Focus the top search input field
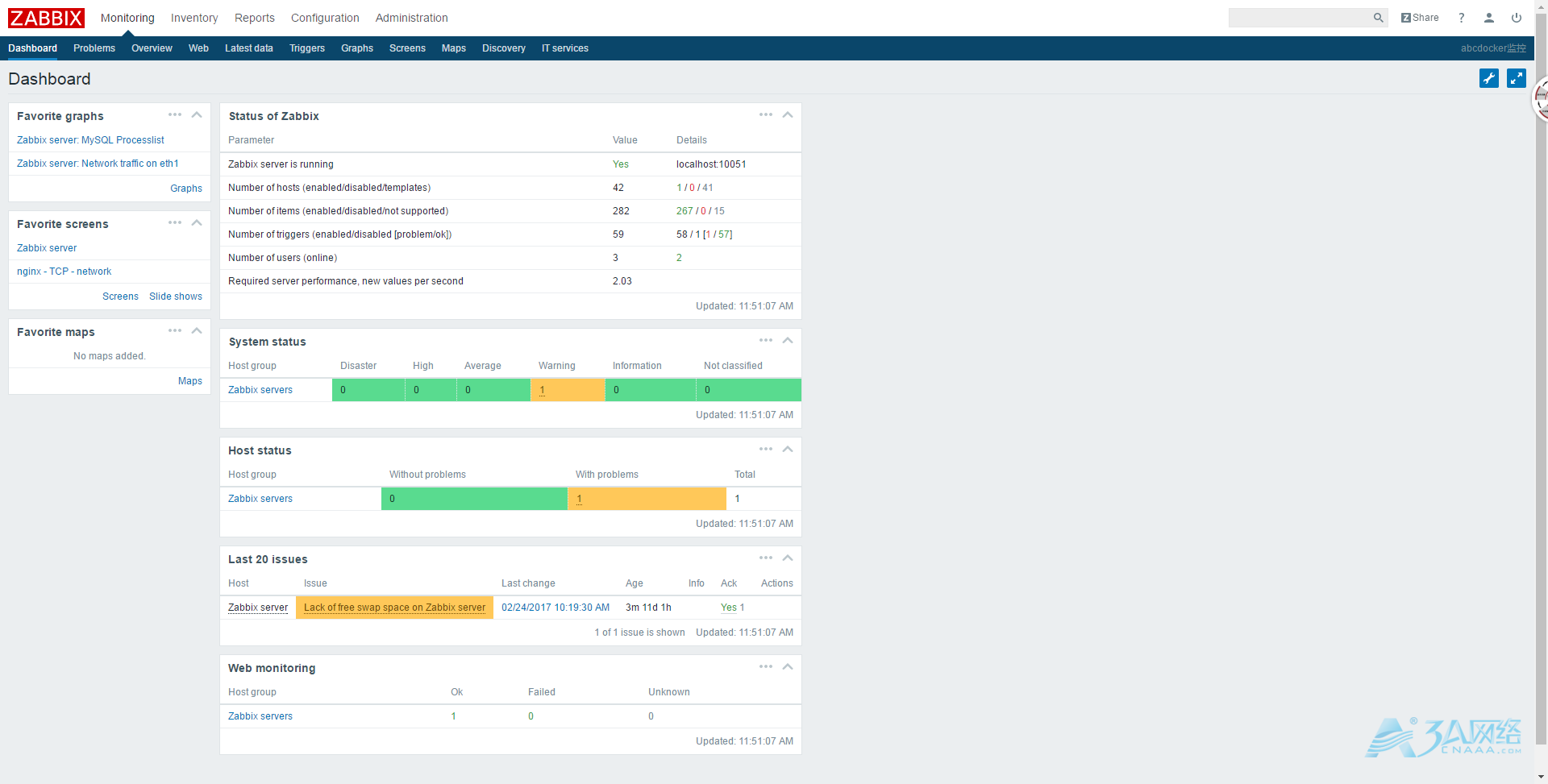The height and width of the screenshot is (784, 1548). (1300, 18)
